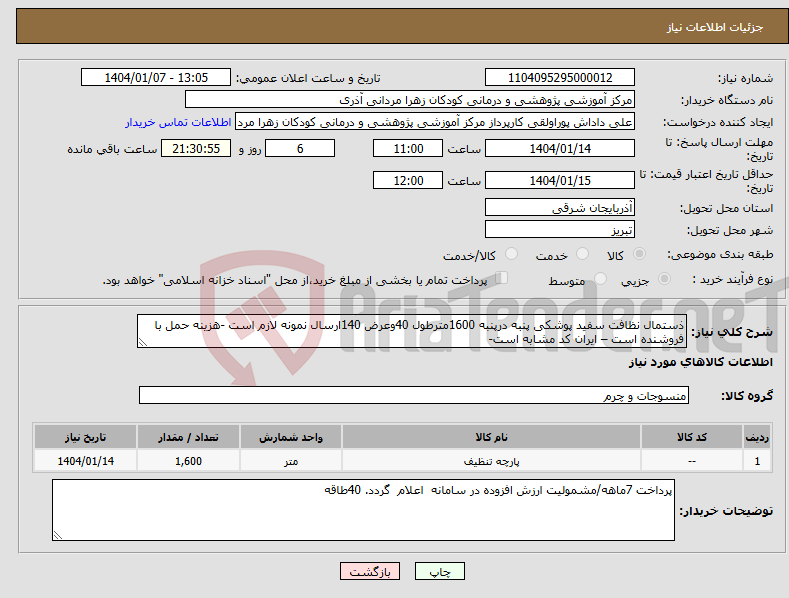Click the شرح کلی نیاز description textarea
The width and height of the screenshot is (789, 598).
click(412, 331)
